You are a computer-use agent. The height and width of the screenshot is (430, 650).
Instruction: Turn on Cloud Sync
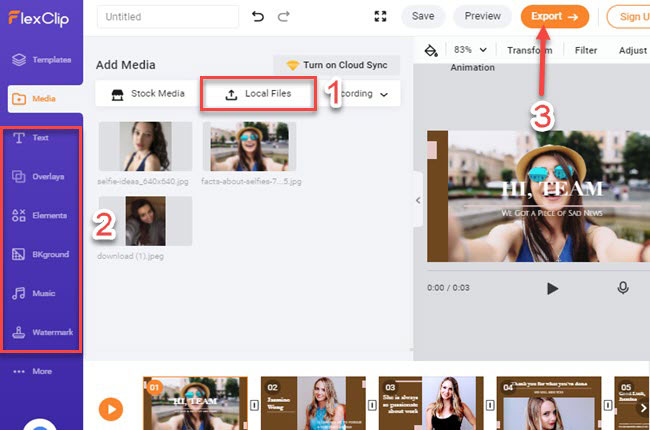[x=336, y=65]
